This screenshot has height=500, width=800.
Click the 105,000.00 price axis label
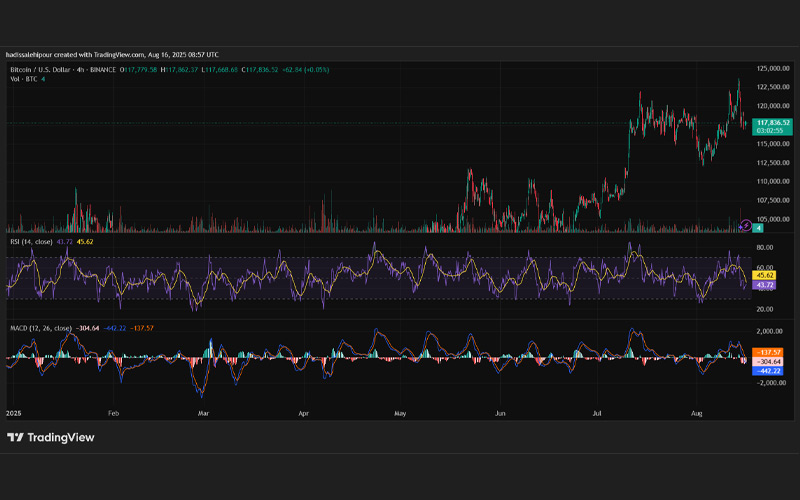(x=772, y=219)
